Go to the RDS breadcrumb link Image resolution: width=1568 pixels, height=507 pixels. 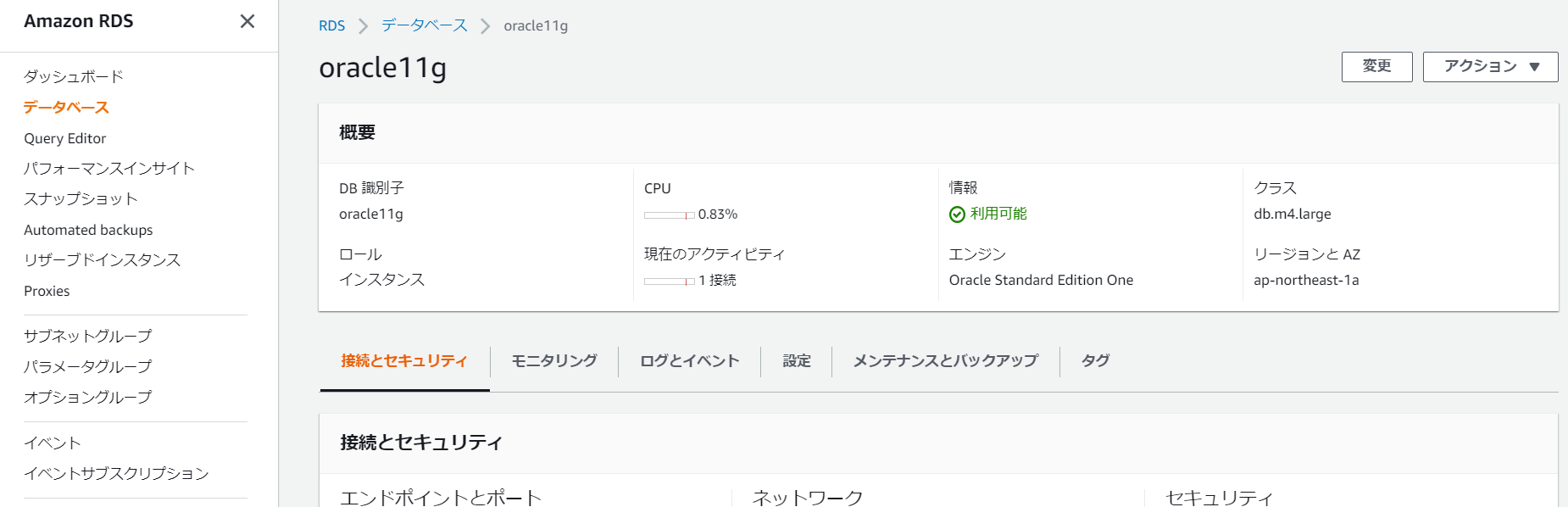point(331,26)
